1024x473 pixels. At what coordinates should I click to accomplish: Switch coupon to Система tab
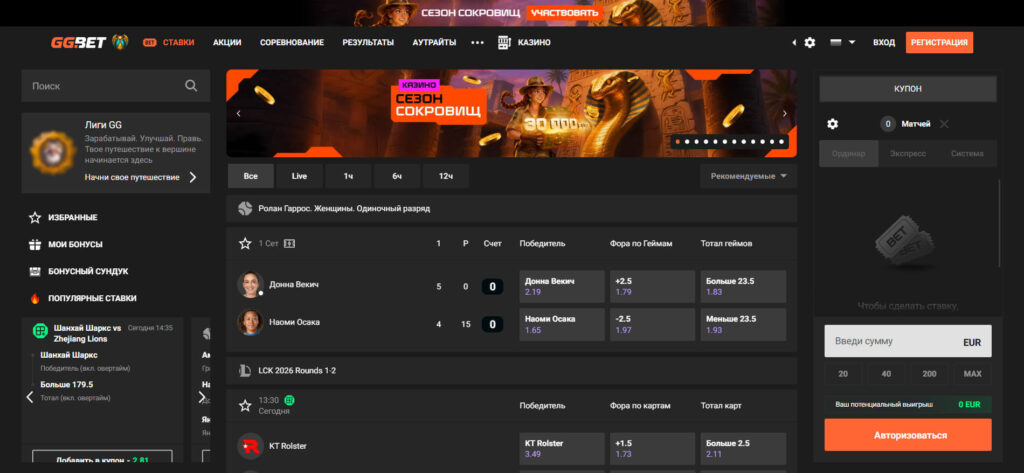pyautogui.click(x=967, y=154)
